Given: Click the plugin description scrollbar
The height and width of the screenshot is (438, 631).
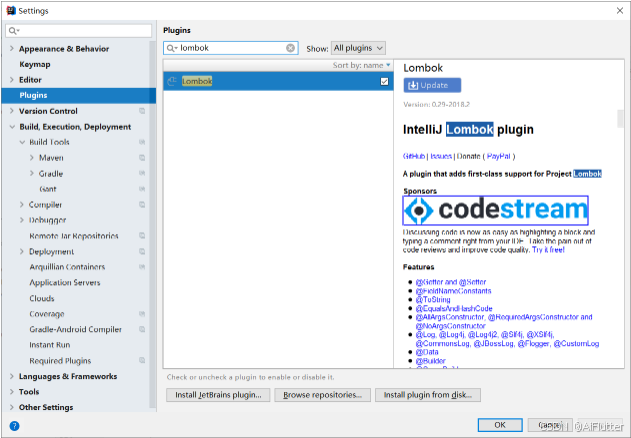Looking at the screenshot, I should coord(620,118).
